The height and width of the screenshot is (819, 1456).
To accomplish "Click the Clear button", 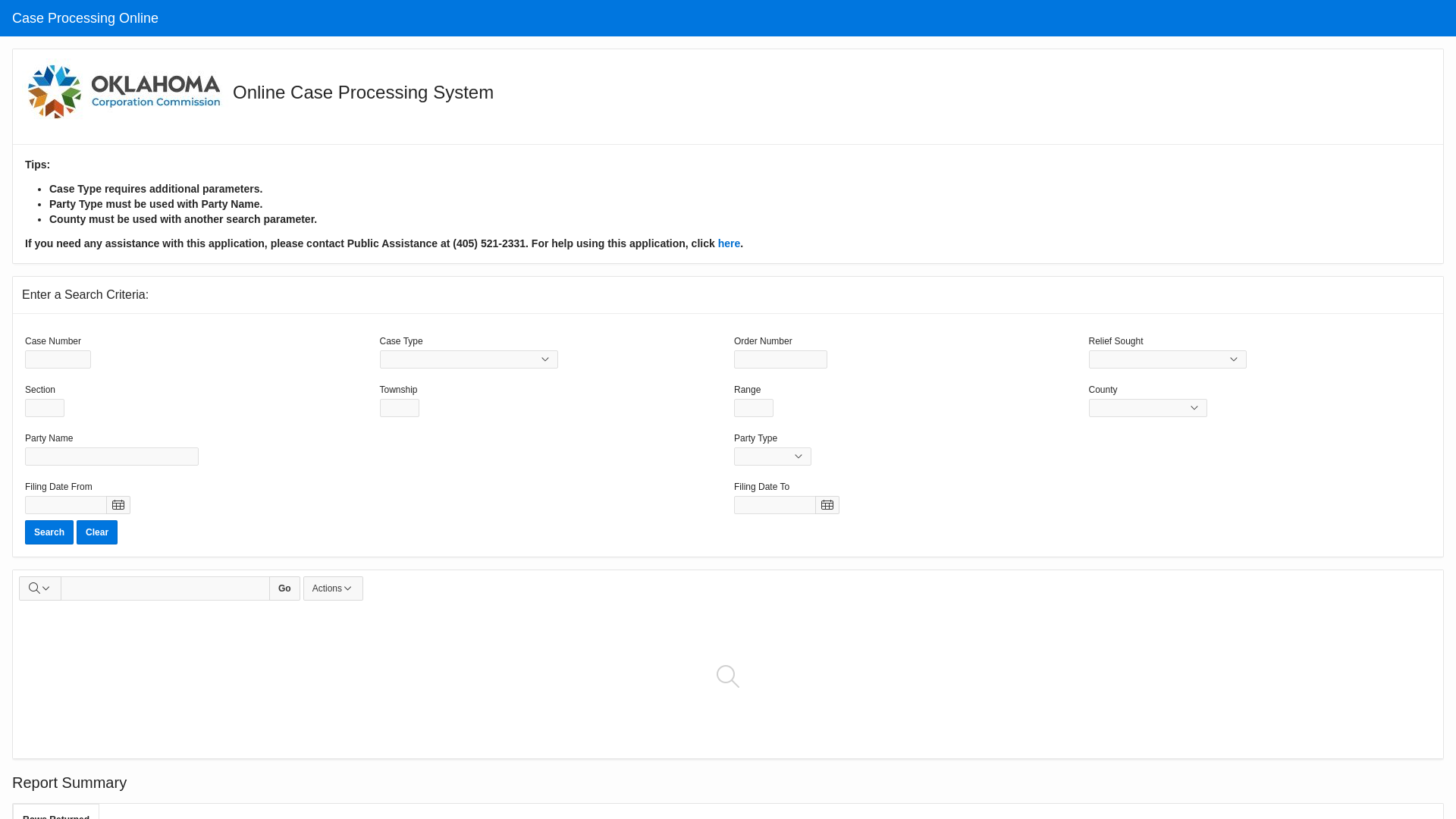I will click(x=96, y=532).
